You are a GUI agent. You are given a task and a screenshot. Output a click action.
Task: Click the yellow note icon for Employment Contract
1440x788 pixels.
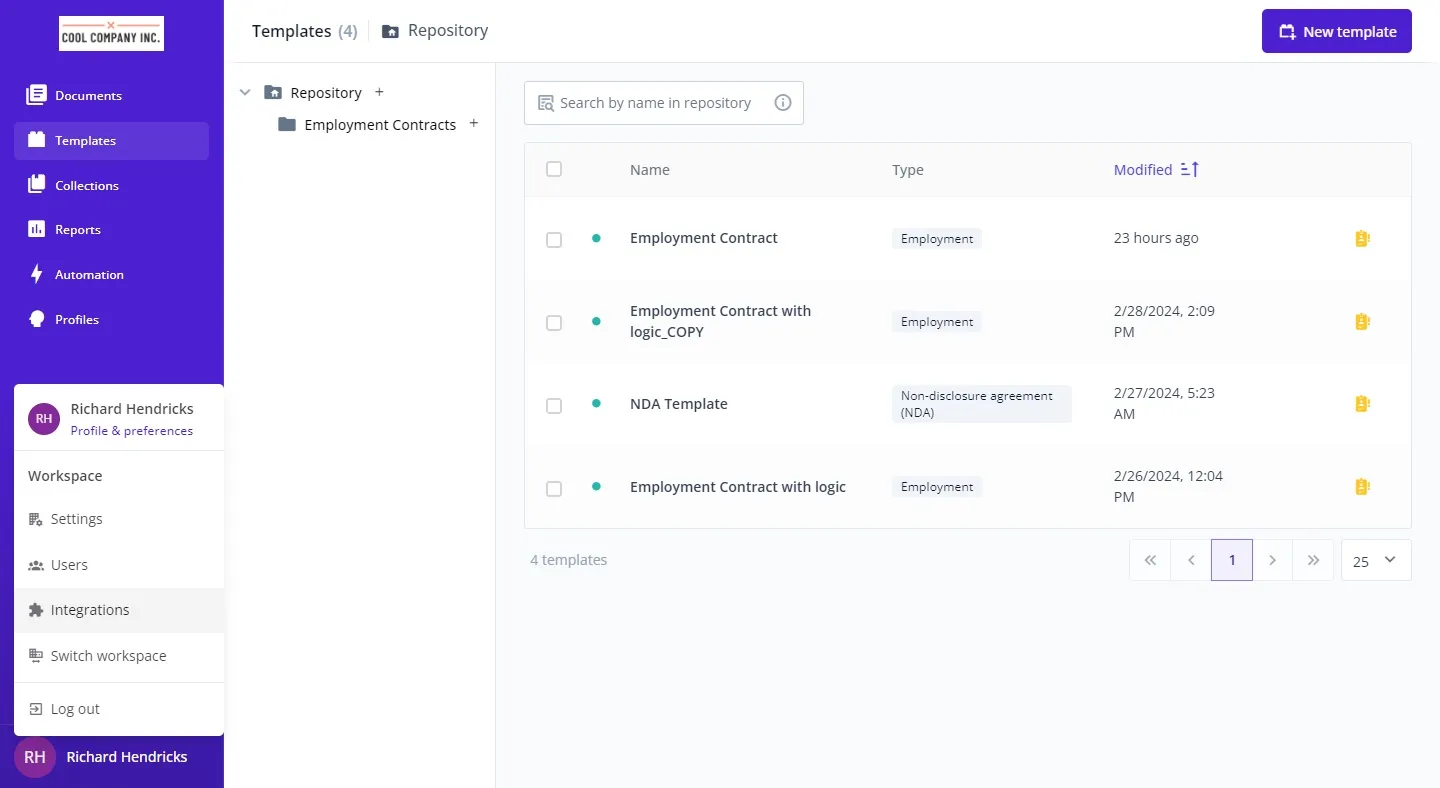tap(1361, 239)
